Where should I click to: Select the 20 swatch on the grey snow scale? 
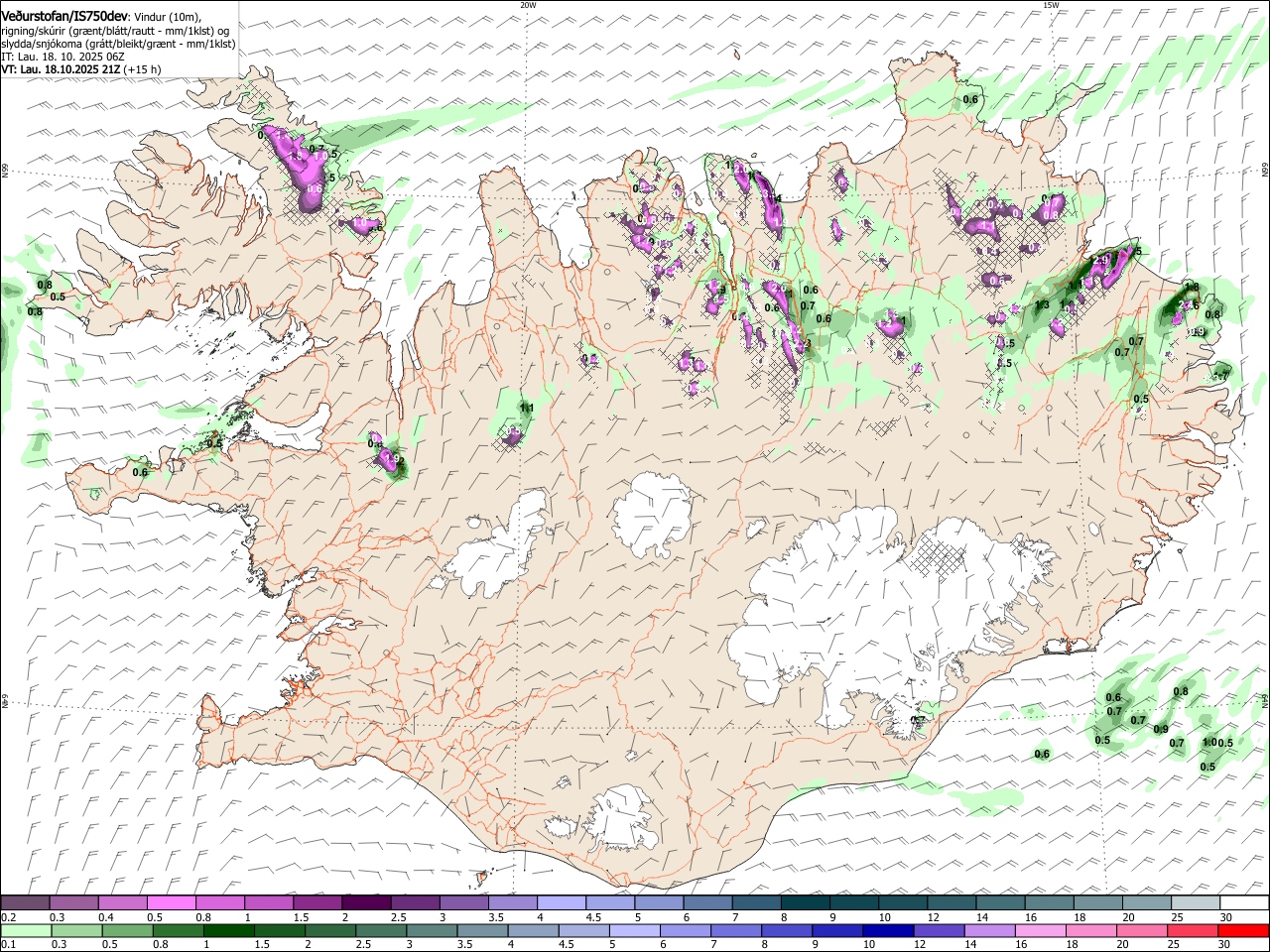click(x=1147, y=903)
